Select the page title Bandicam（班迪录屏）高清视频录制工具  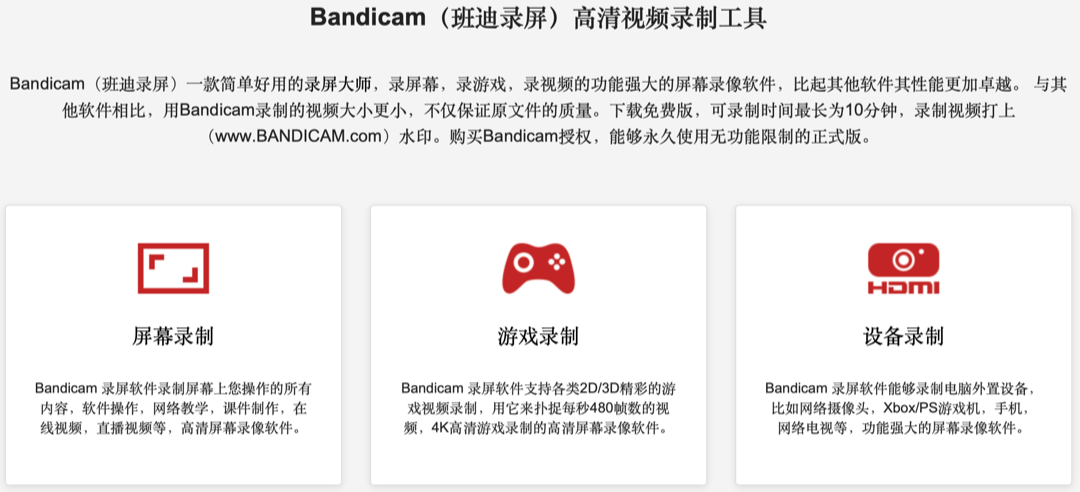pyautogui.click(x=539, y=17)
